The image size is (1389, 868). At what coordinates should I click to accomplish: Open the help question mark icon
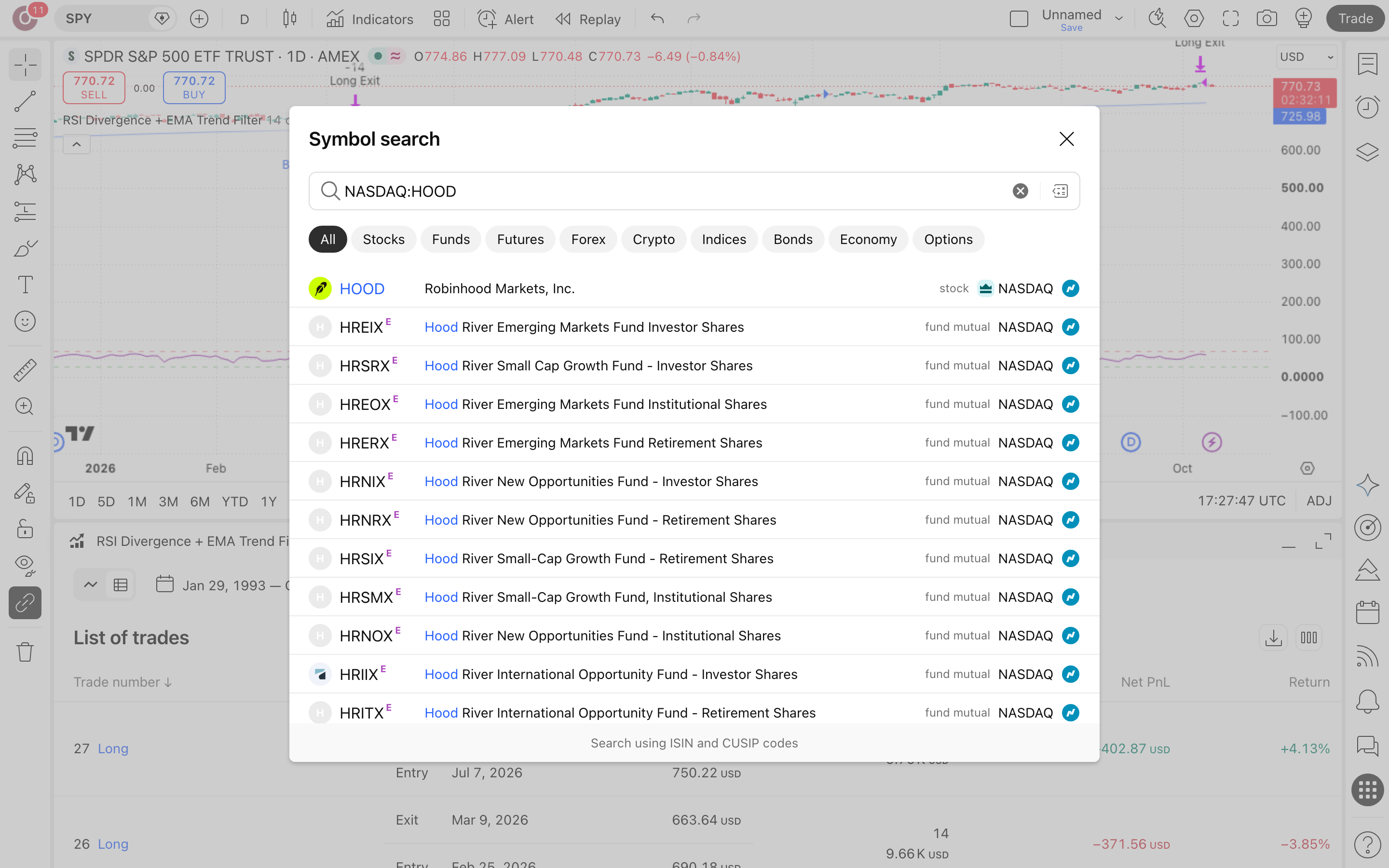1367,844
